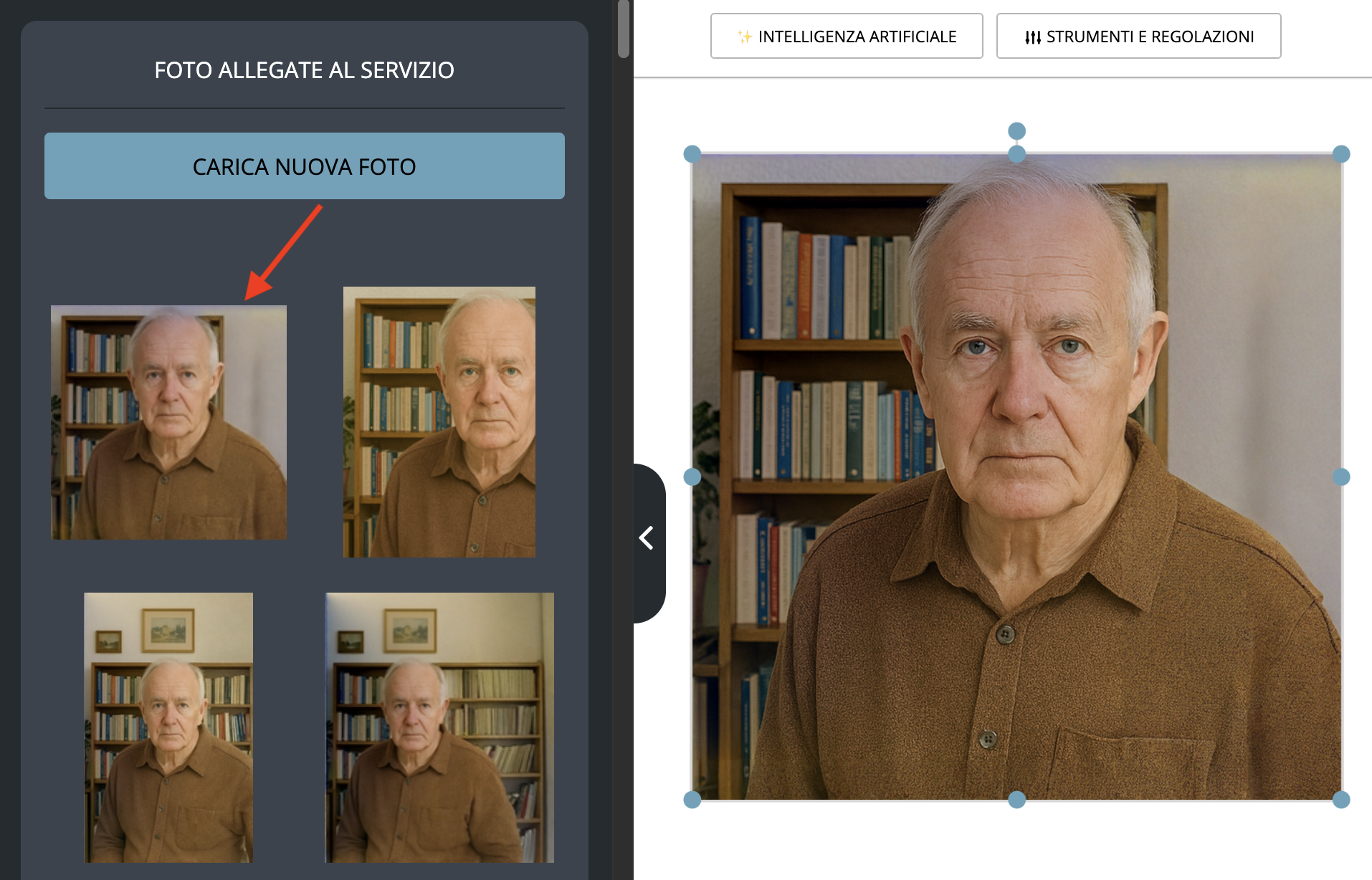This screenshot has width=1372, height=880.
Task: Open the Strumenti e Regolazioni panel
Action: (1138, 36)
